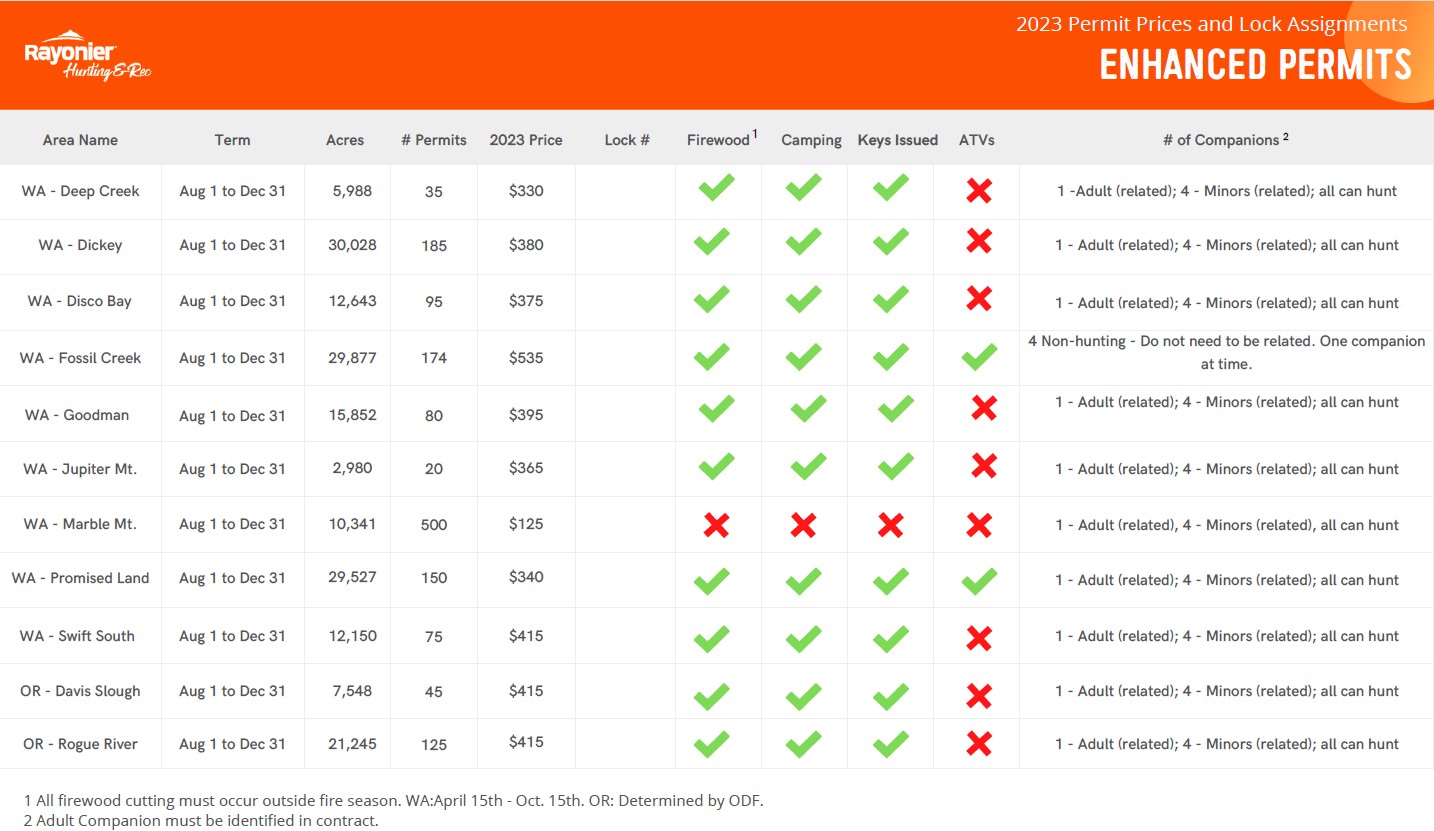Click the $535 price for Fossil Creek
The height and width of the screenshot is (831, 1434).
point(526,358)
